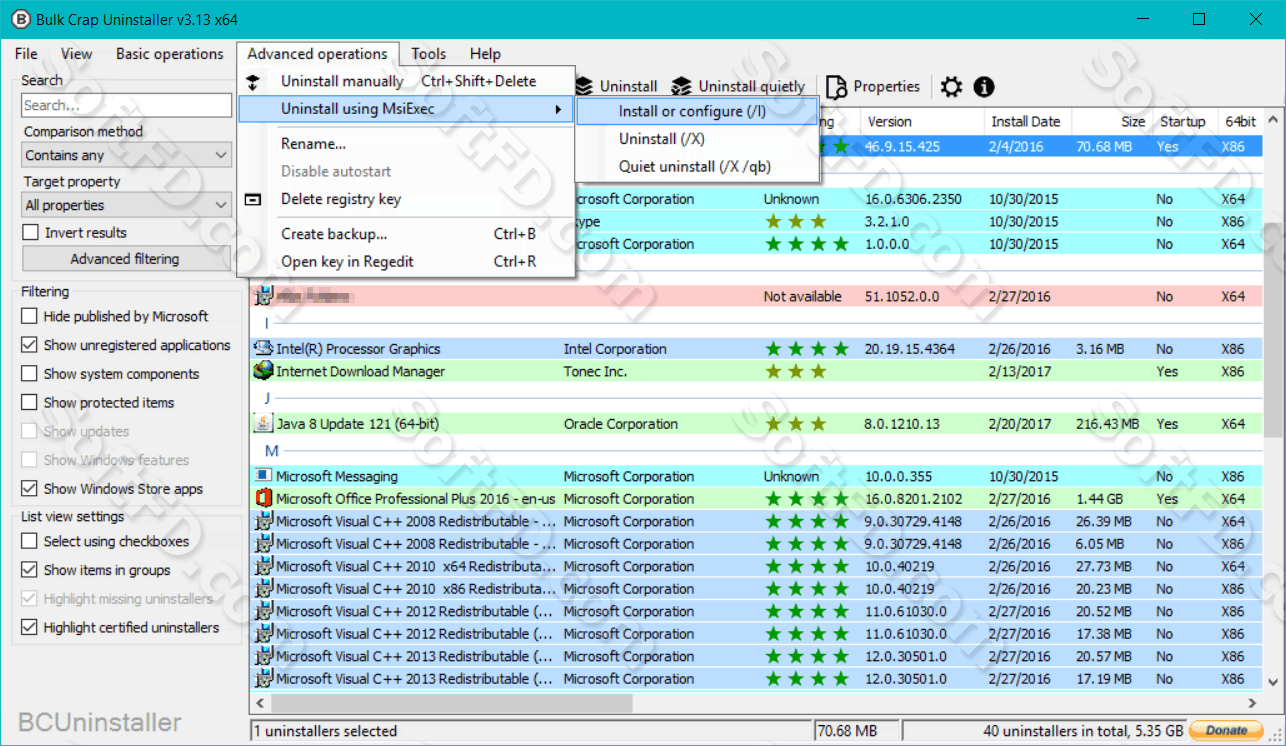Select the Tonec Inc. publisher cell
Viewport: 1286px width, 746px height.
click(x=595, y=371)
